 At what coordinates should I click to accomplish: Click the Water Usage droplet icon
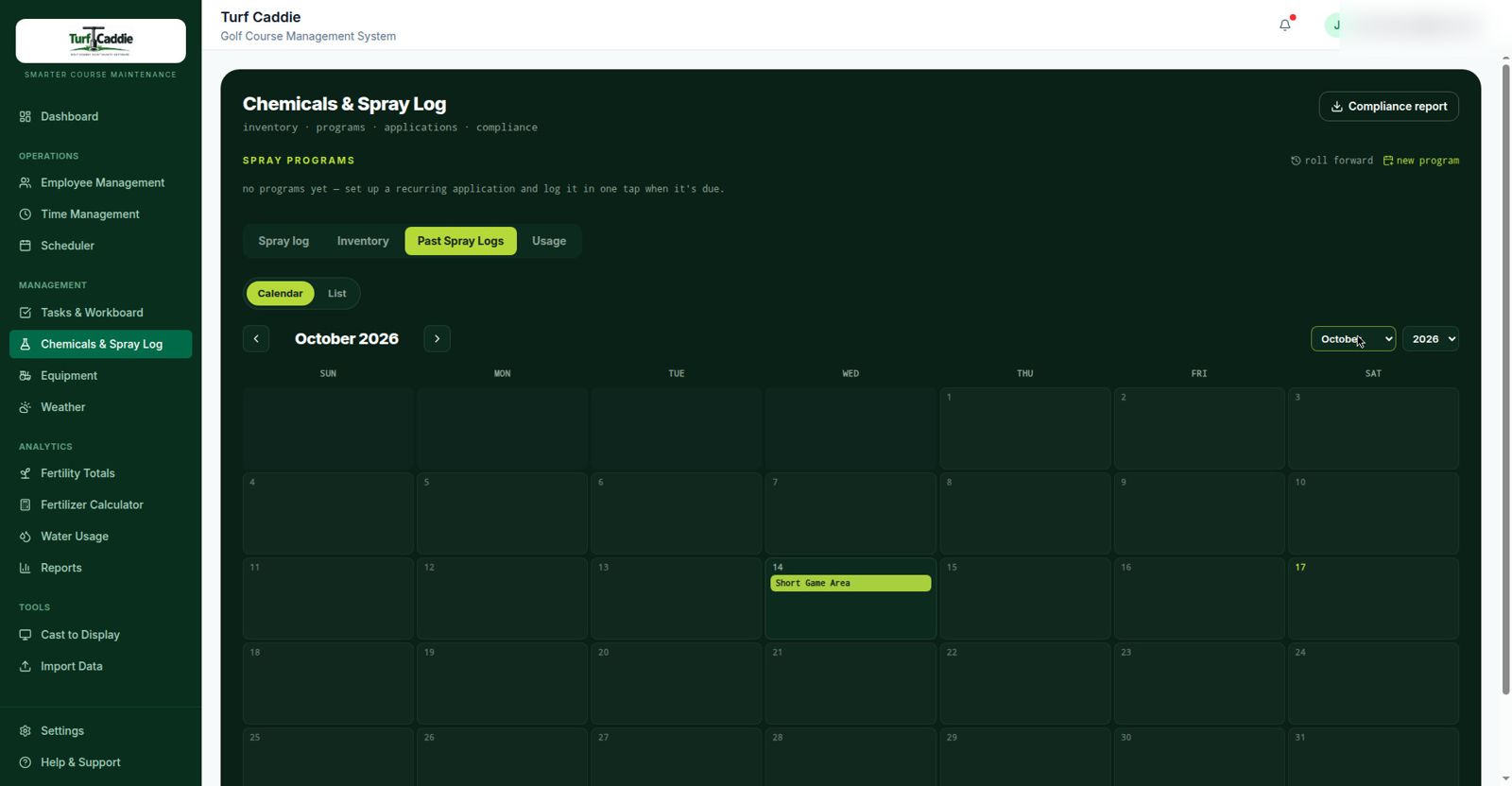pos(26,537)
